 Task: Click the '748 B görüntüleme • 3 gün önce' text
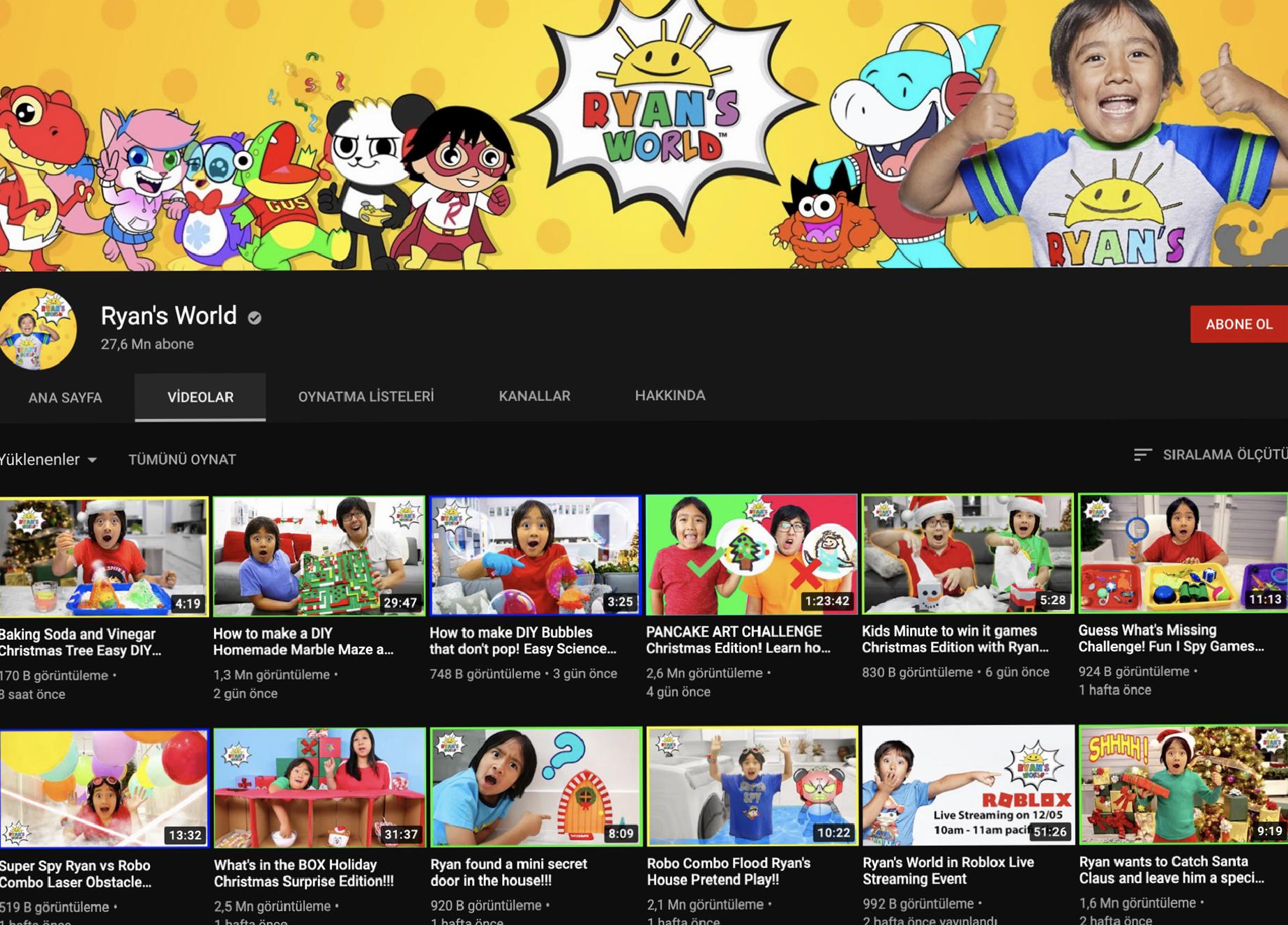[524, 674]
